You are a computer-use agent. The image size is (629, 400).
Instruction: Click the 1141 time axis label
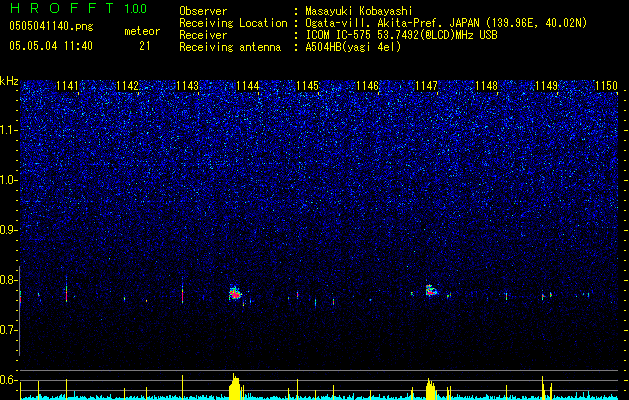click(x=67, y=86)
